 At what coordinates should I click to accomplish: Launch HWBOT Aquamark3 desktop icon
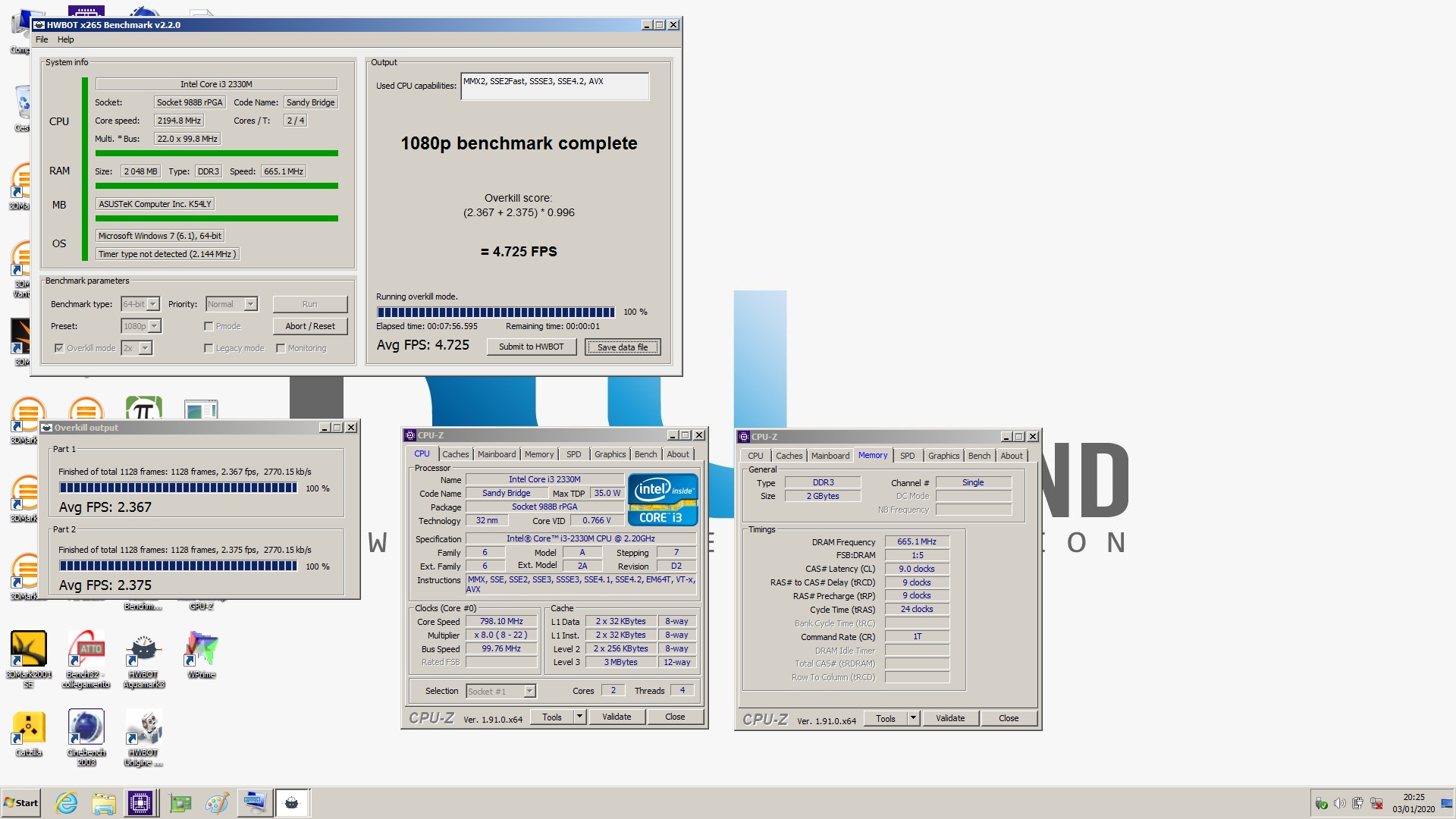click(143, 658)
